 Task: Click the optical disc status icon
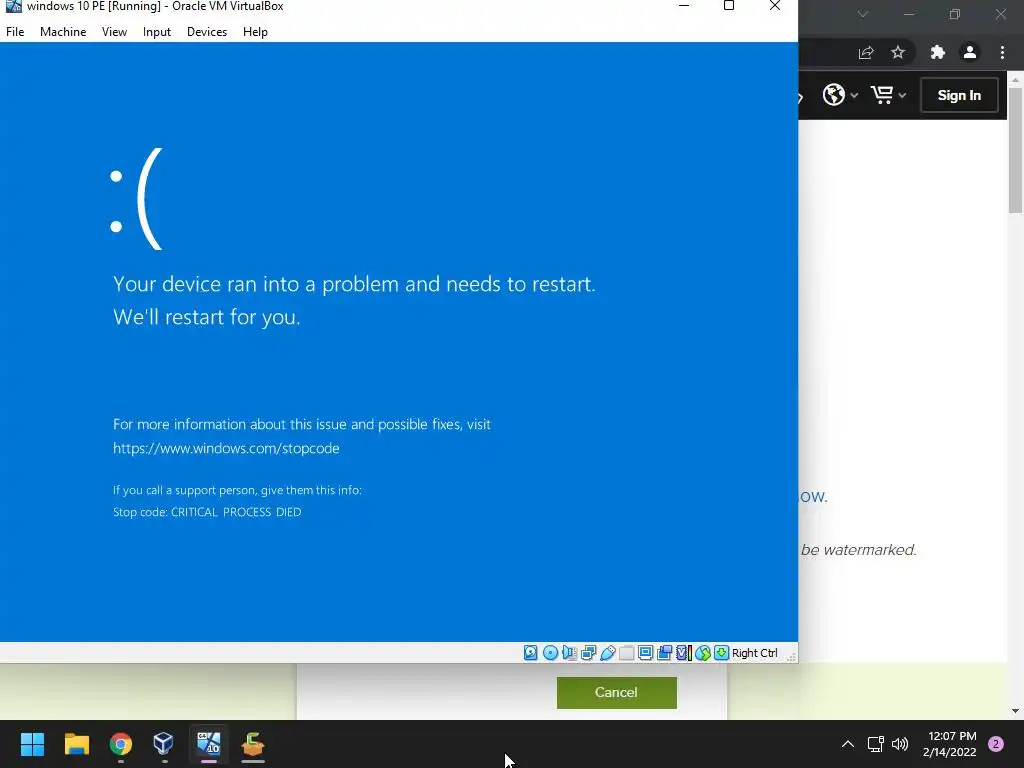(551, 652)
